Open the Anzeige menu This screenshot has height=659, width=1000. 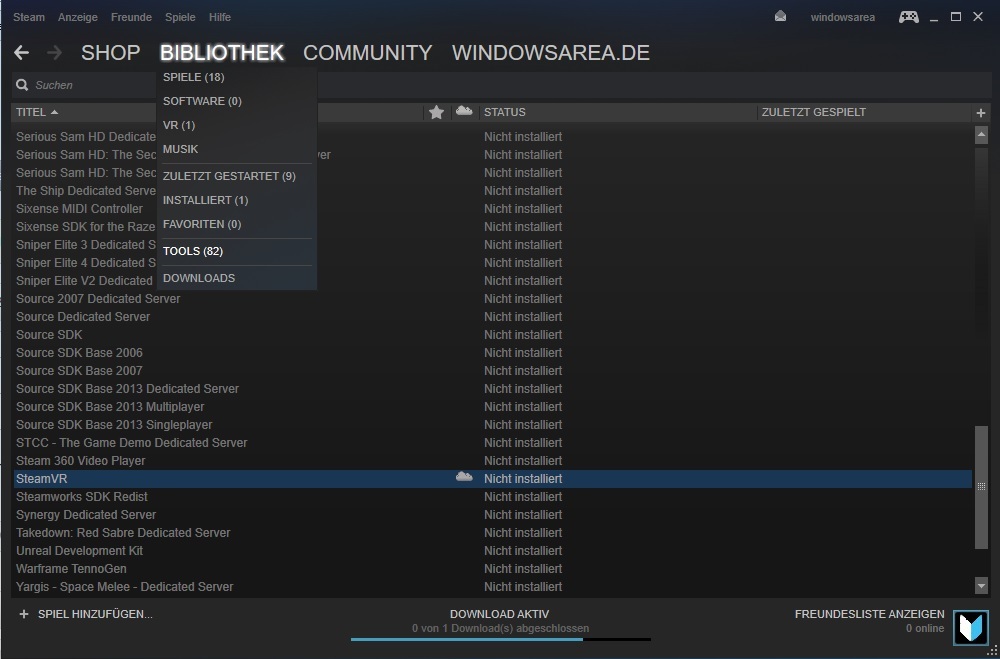click(x=78, y=17)
